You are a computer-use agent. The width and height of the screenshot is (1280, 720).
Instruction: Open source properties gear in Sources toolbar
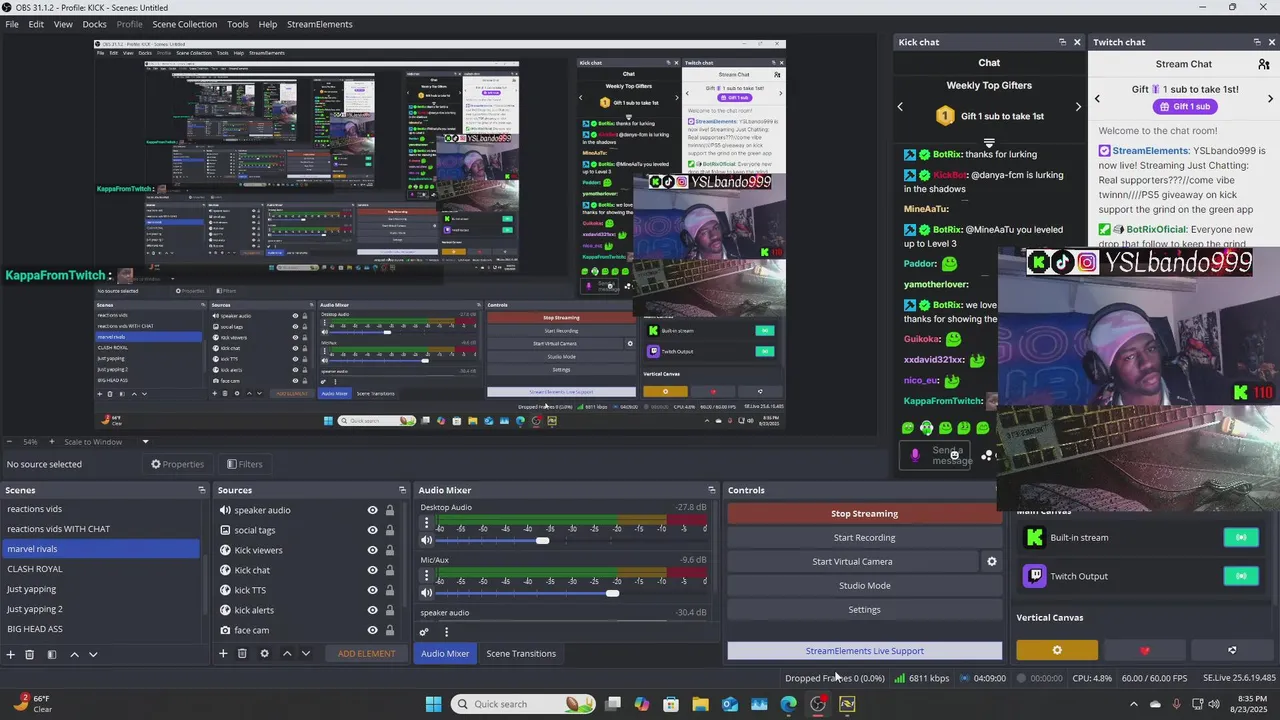tap(264, 654)
